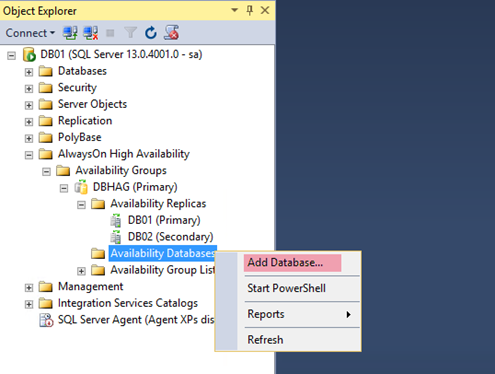
Task: Click the Activity Monitor toolbar icon
Action: [x=171, y=33]
